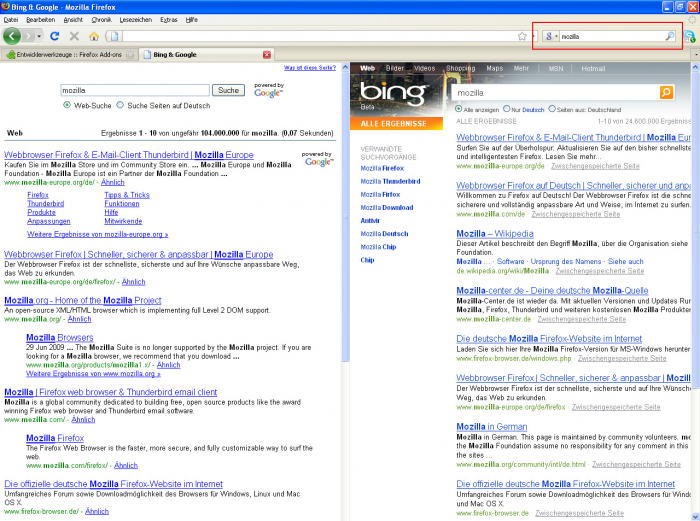700x521 pixels.
Task: Open the MSN link in Bing header
Action: click(x=556, y=68)
